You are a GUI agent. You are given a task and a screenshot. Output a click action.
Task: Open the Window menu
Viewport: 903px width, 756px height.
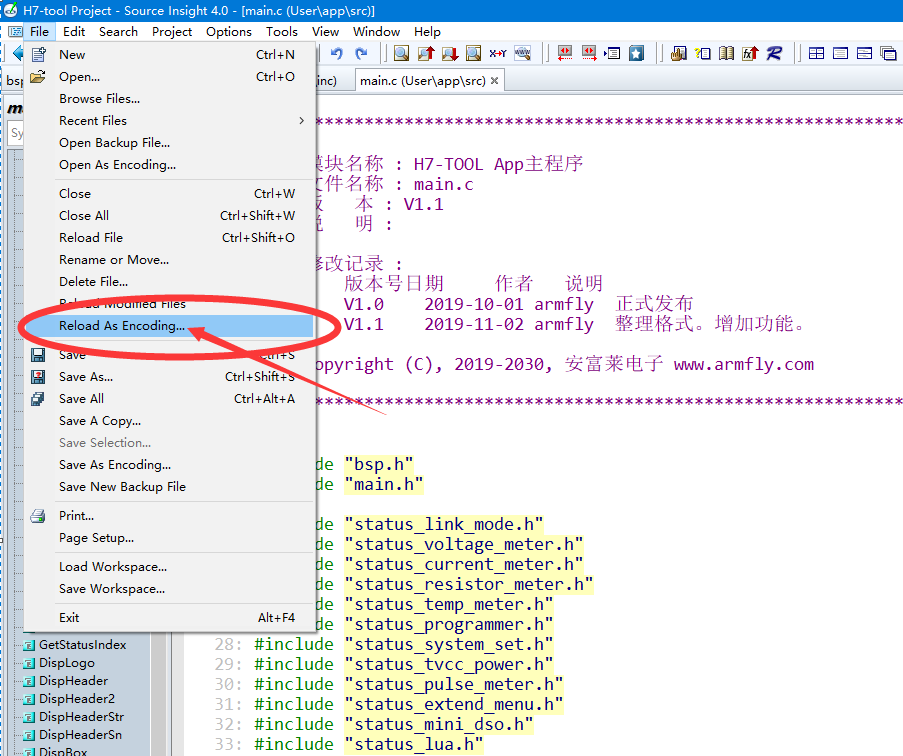tap(376, 32)
